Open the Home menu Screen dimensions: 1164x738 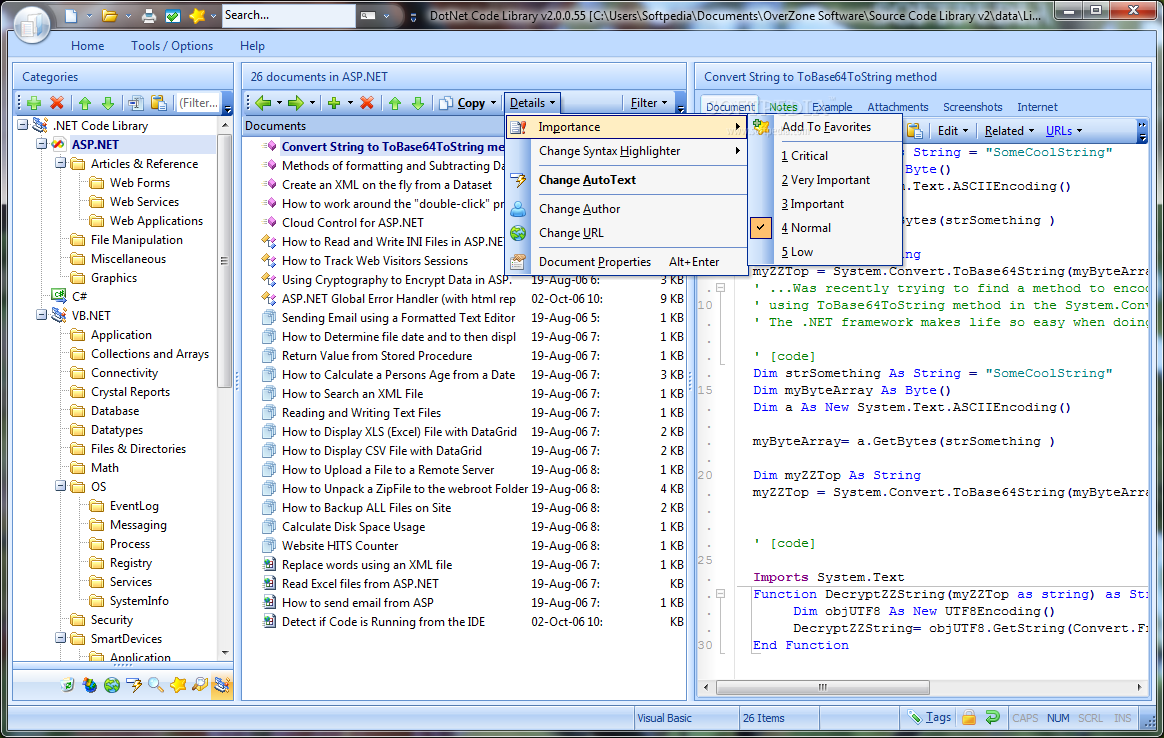pos(88,46)
